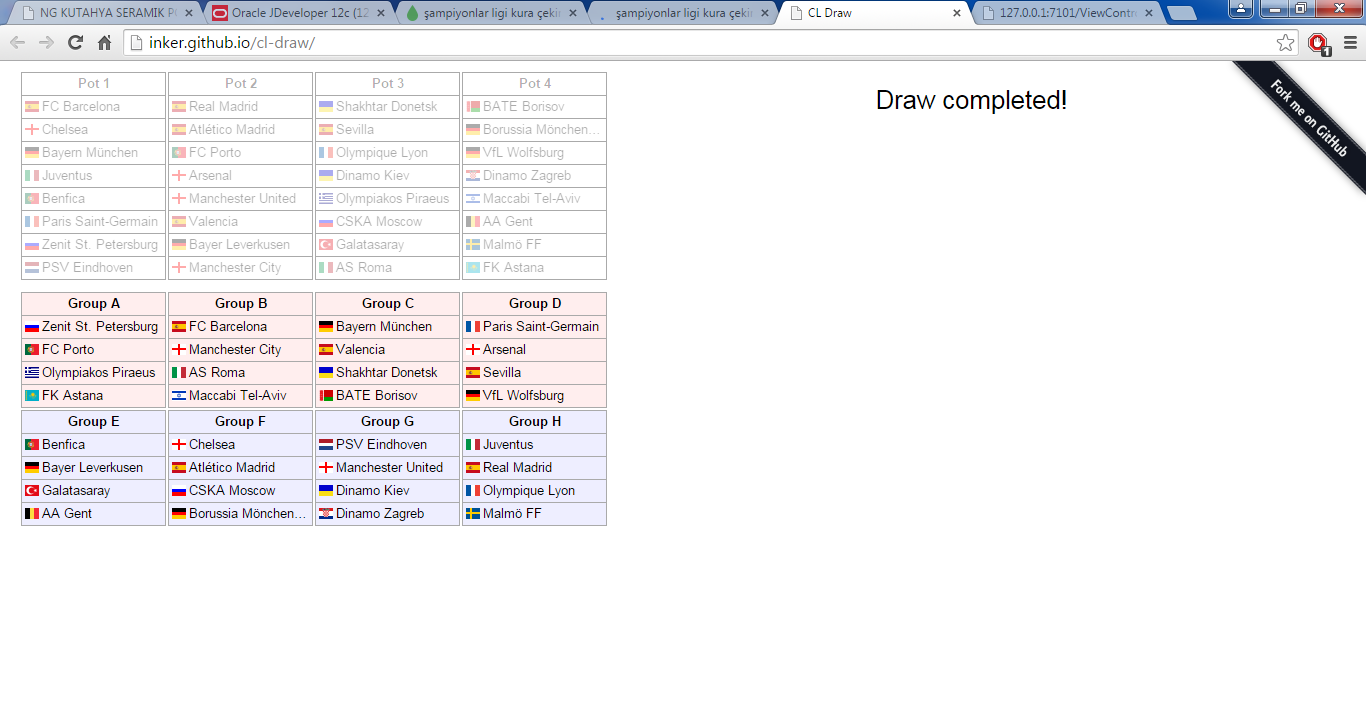Image resolution: width=1366 pixels, height=728 pixels.
Task: Click the Turkish flag beside Galatasaray in Group E
Action: [32, 491]
